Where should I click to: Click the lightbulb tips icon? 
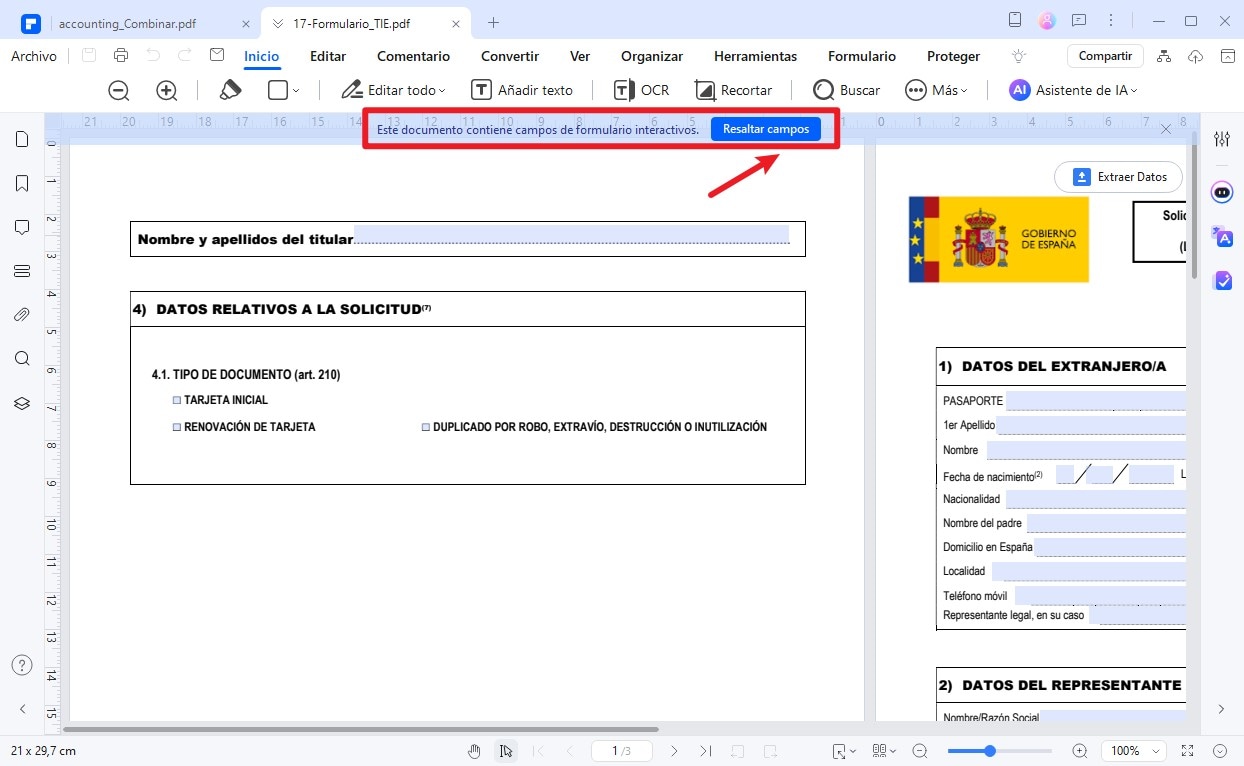1019,56
